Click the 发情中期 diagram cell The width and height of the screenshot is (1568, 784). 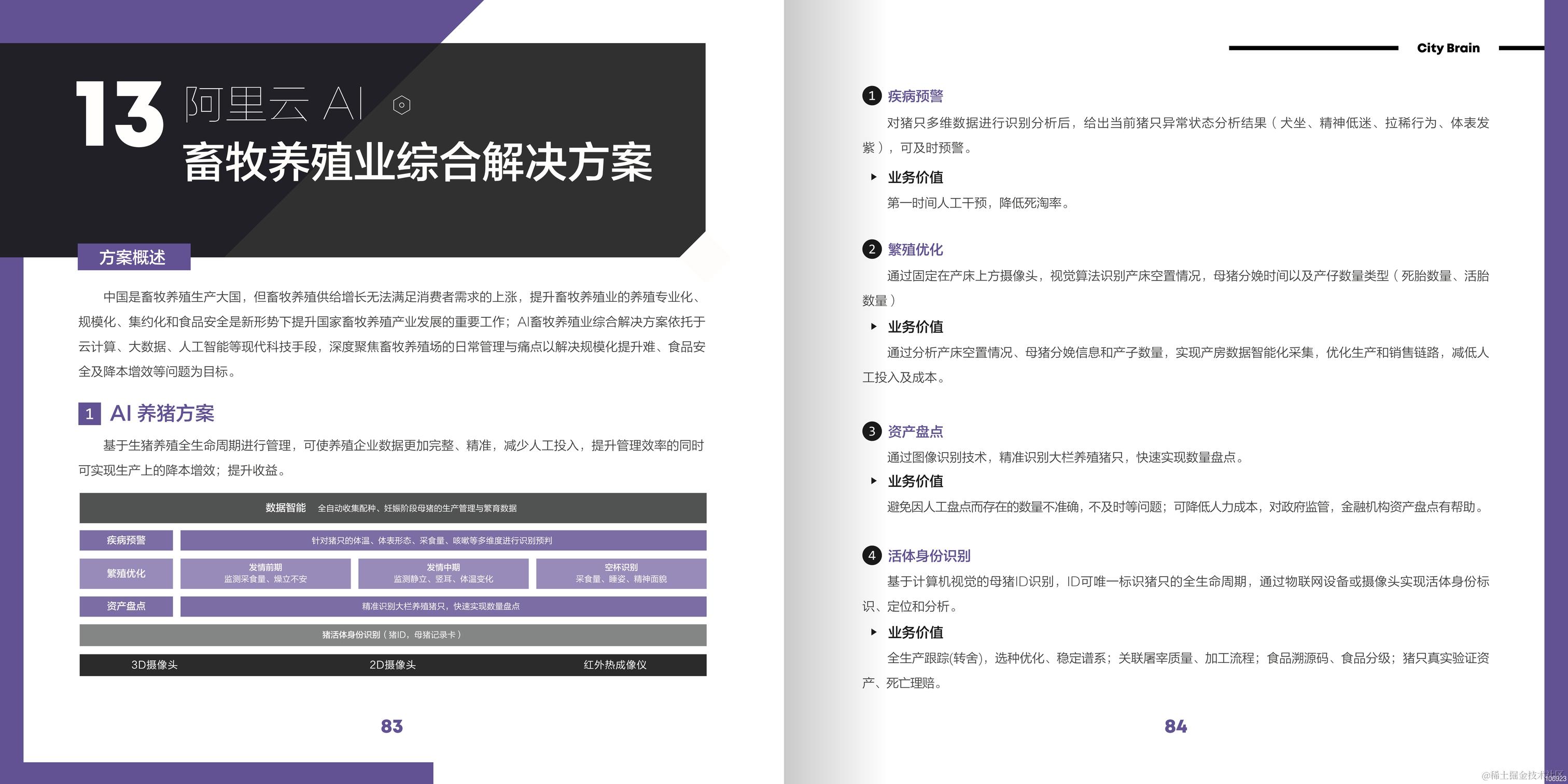443,573
